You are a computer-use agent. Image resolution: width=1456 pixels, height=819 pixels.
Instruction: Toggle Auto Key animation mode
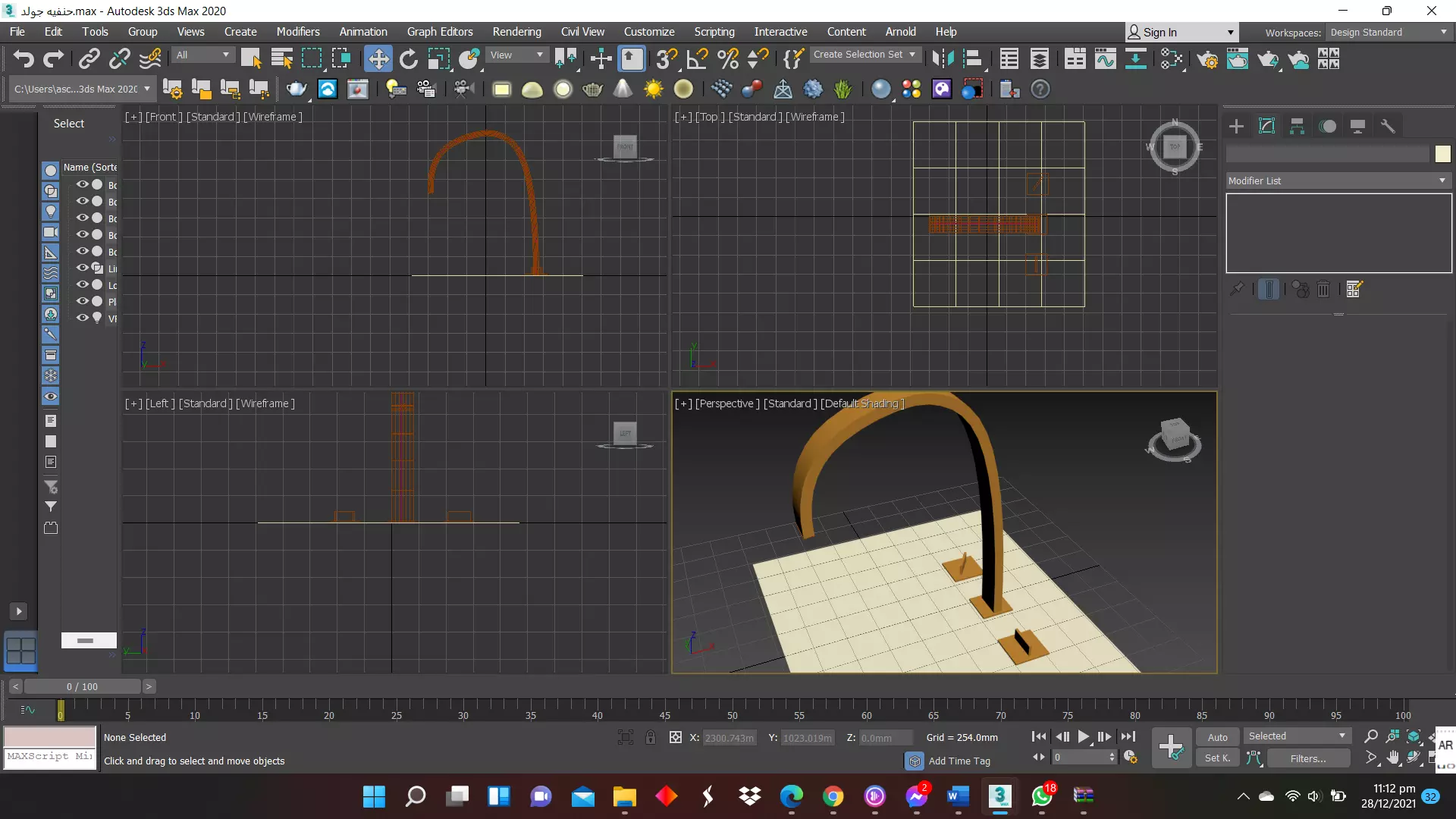(x=1217, y=737)
